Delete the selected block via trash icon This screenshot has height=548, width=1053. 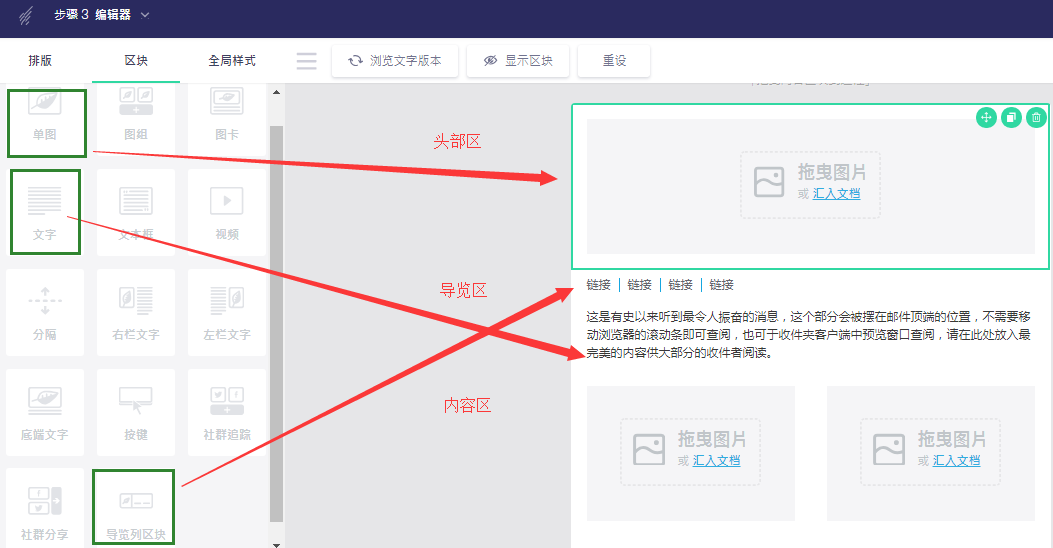click(x=1036, y=118)
